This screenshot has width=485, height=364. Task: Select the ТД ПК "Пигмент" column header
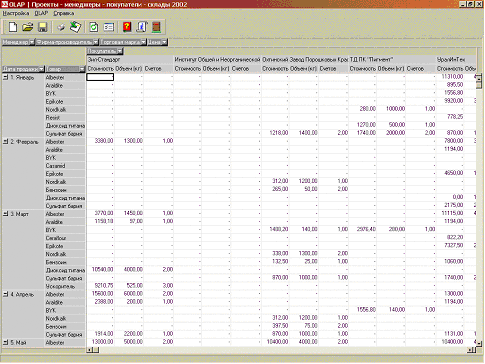tap(392, 60)
